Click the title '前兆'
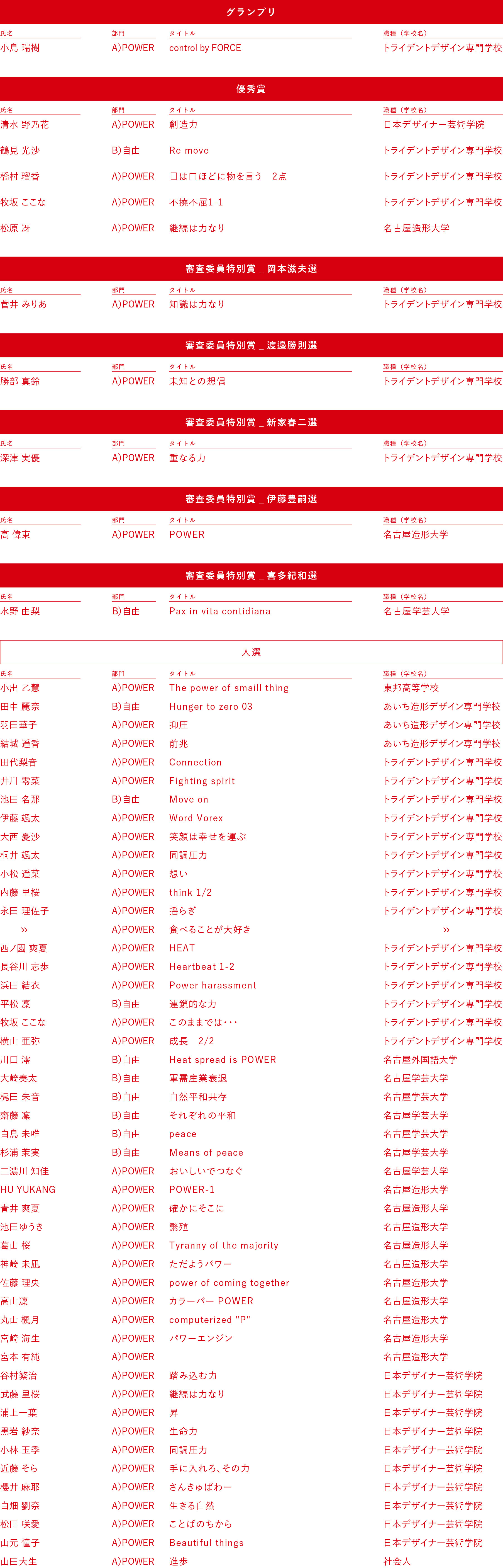The width and height of the screenshot is (503, 1568). (x=178, y=744)
